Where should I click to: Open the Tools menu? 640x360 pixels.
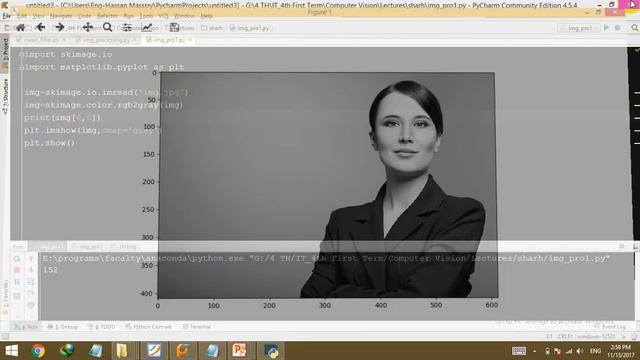click(146, 16)
